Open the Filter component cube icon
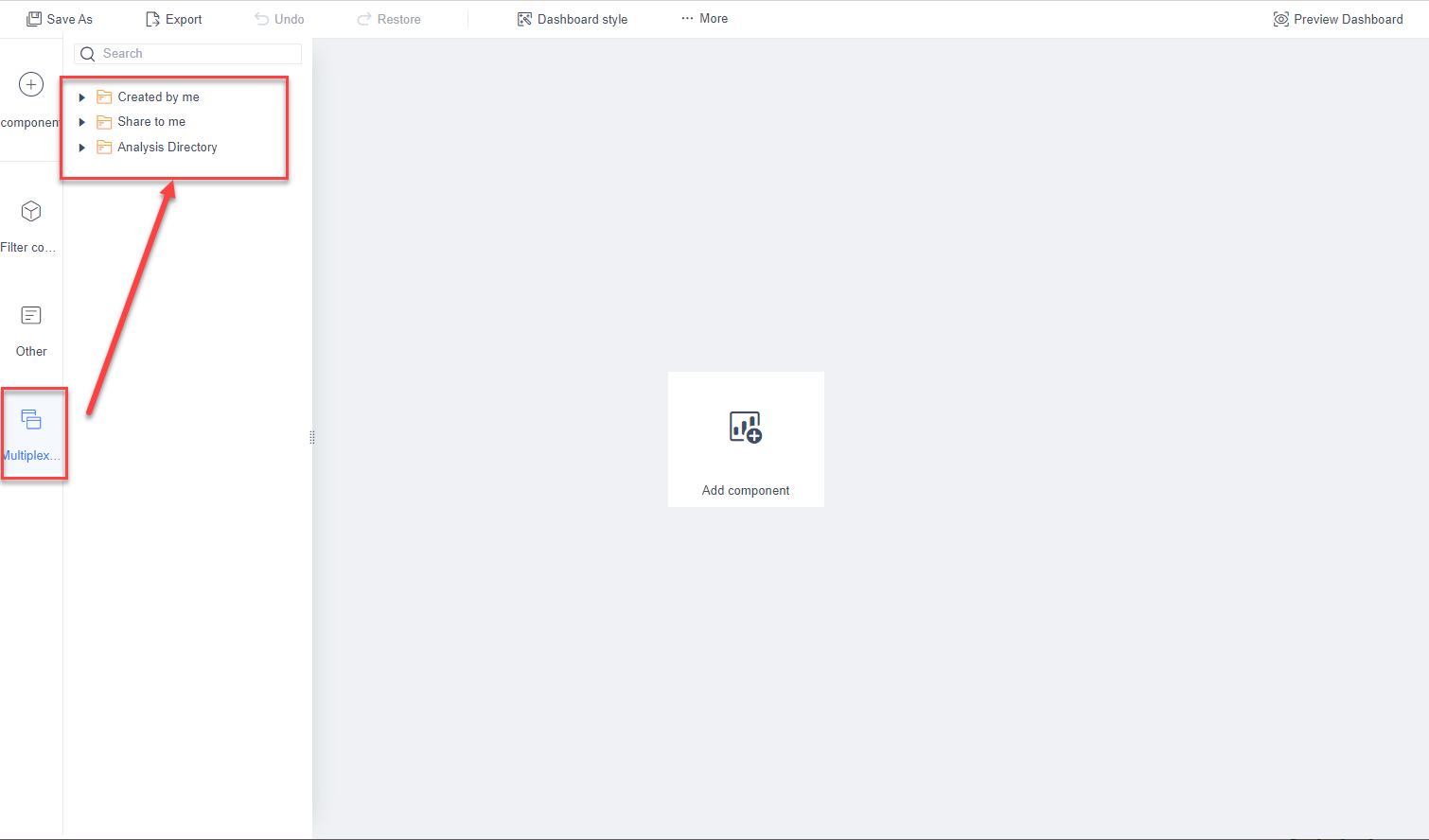This screenshot has height=840, width=1429. tap(31, 211)
